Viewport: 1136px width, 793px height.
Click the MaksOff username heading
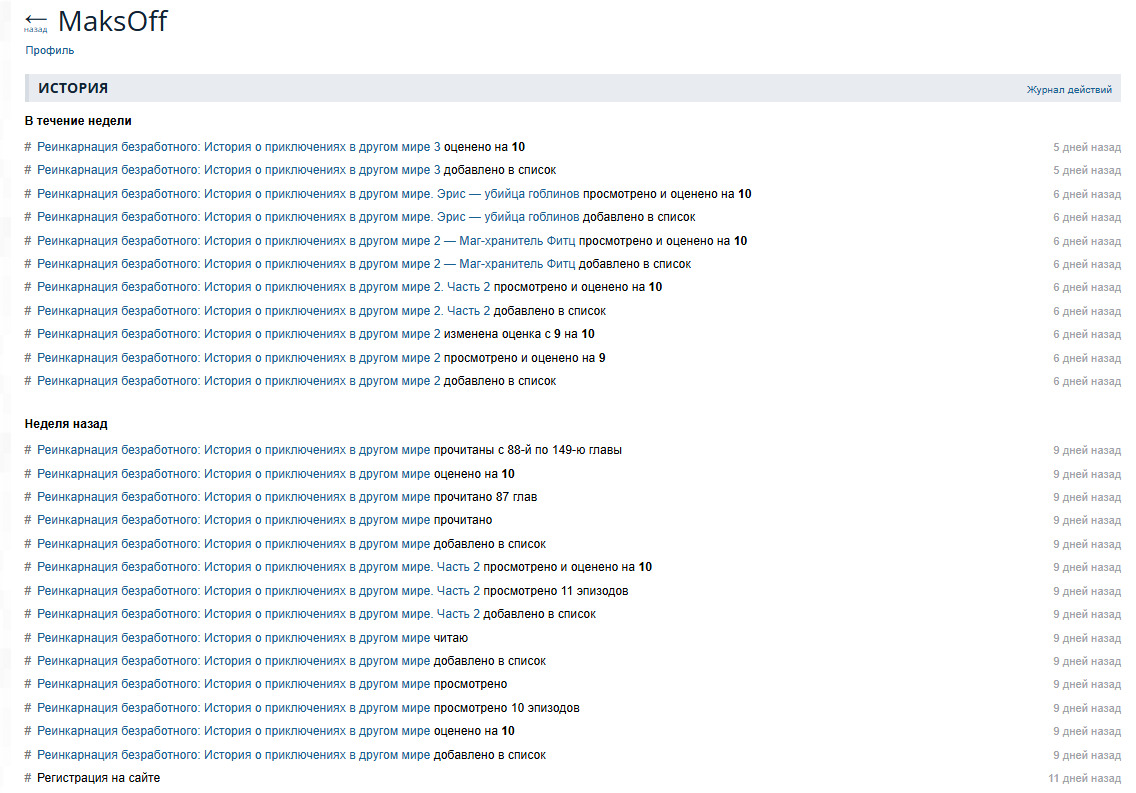(112, 21)
